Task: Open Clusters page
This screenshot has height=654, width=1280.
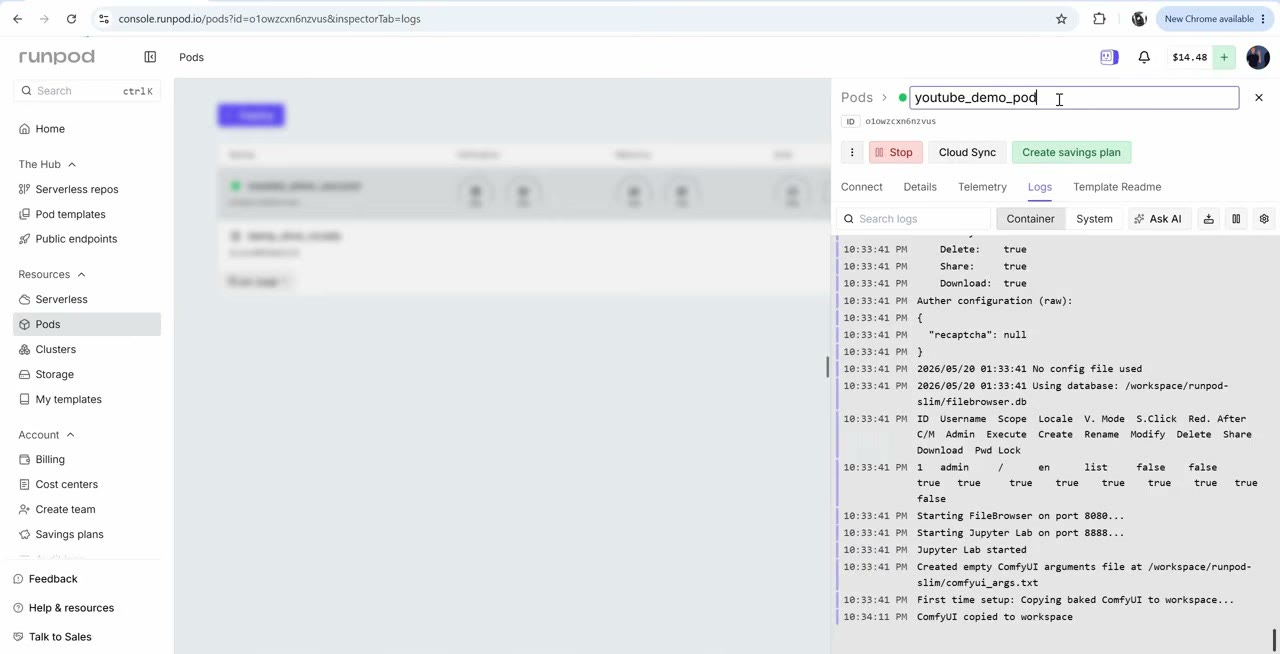Action: click(x=56, y=349)
